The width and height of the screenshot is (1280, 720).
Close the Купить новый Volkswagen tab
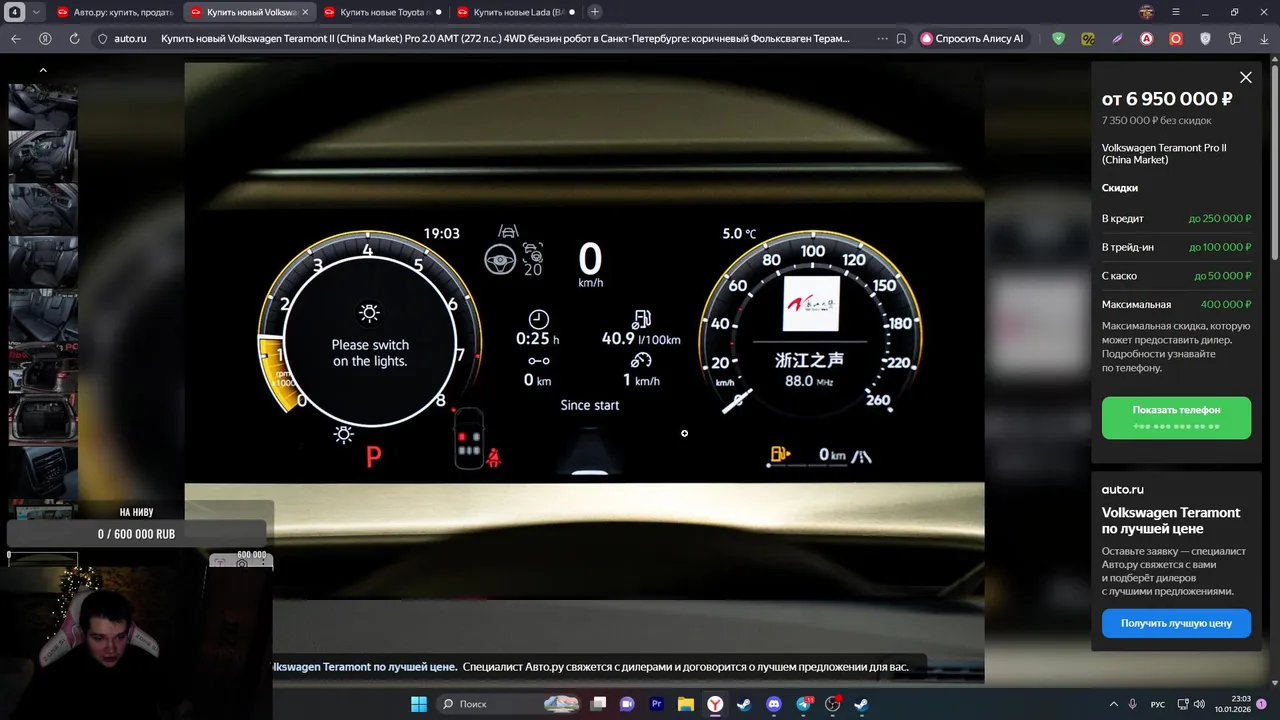[x=305, y=12]
